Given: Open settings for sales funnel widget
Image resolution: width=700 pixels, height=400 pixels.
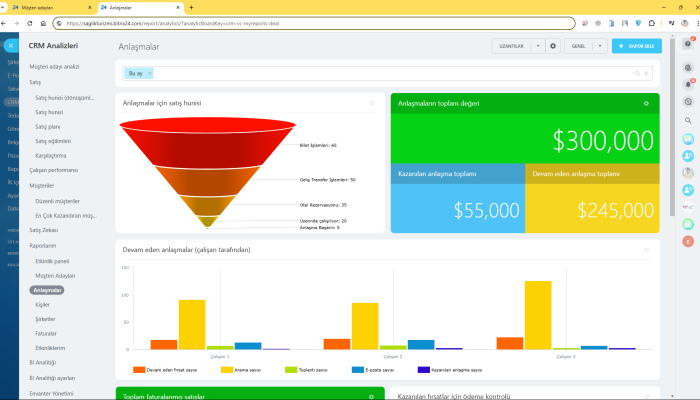Looking at the screenshot, I should [371, 103].
